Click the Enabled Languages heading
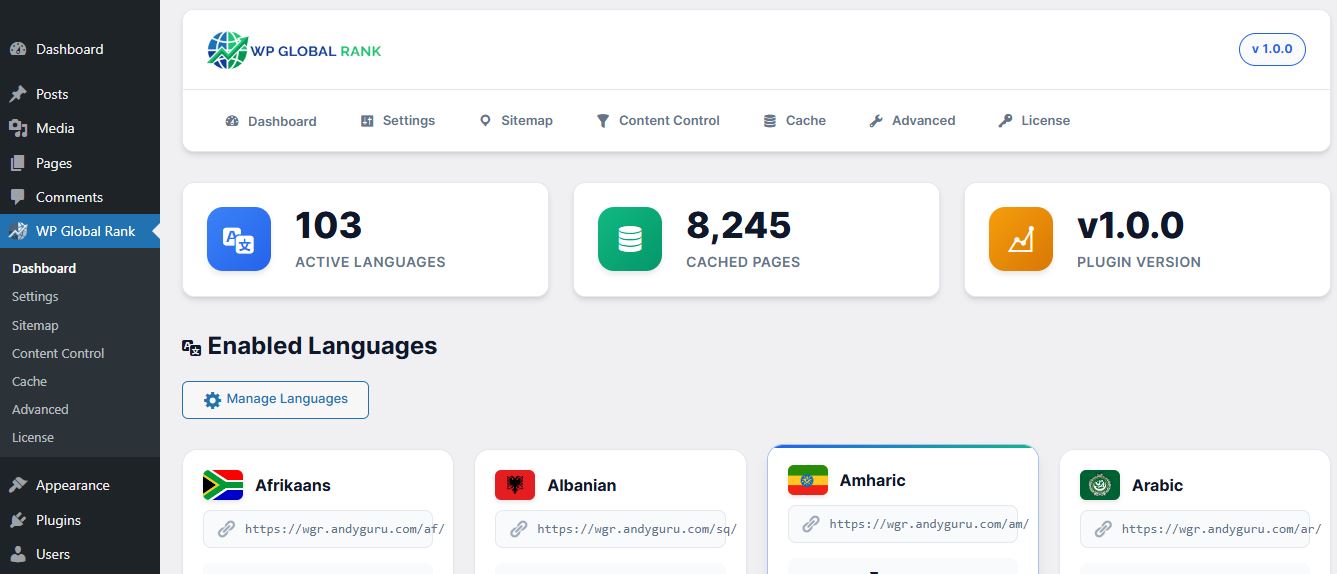The width and height of the screenshot is (1337, 574). pyautogui.click(x=322, y=346)
